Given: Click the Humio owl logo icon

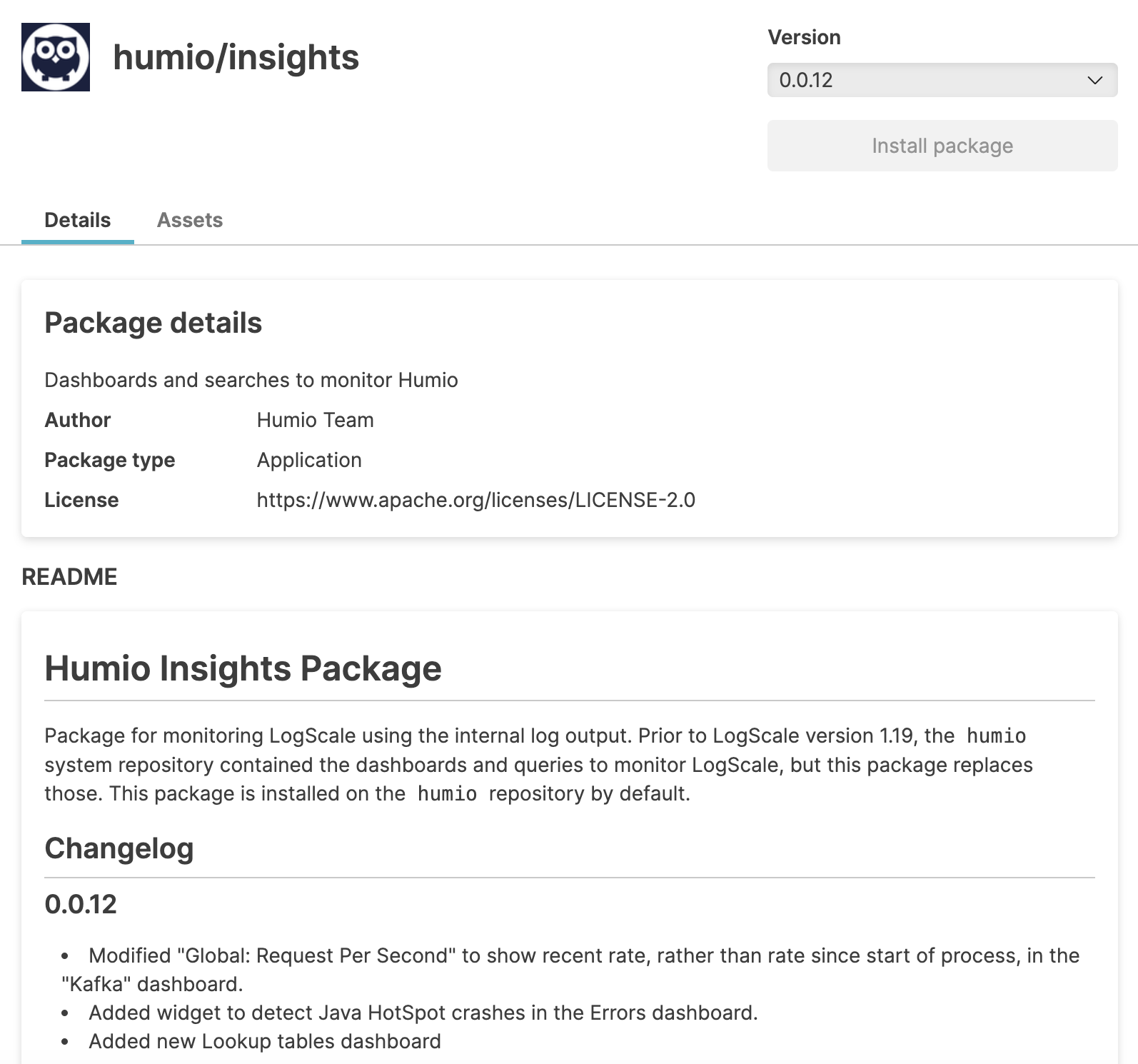Looking at the screenshot, I should (x=56, y=57).
